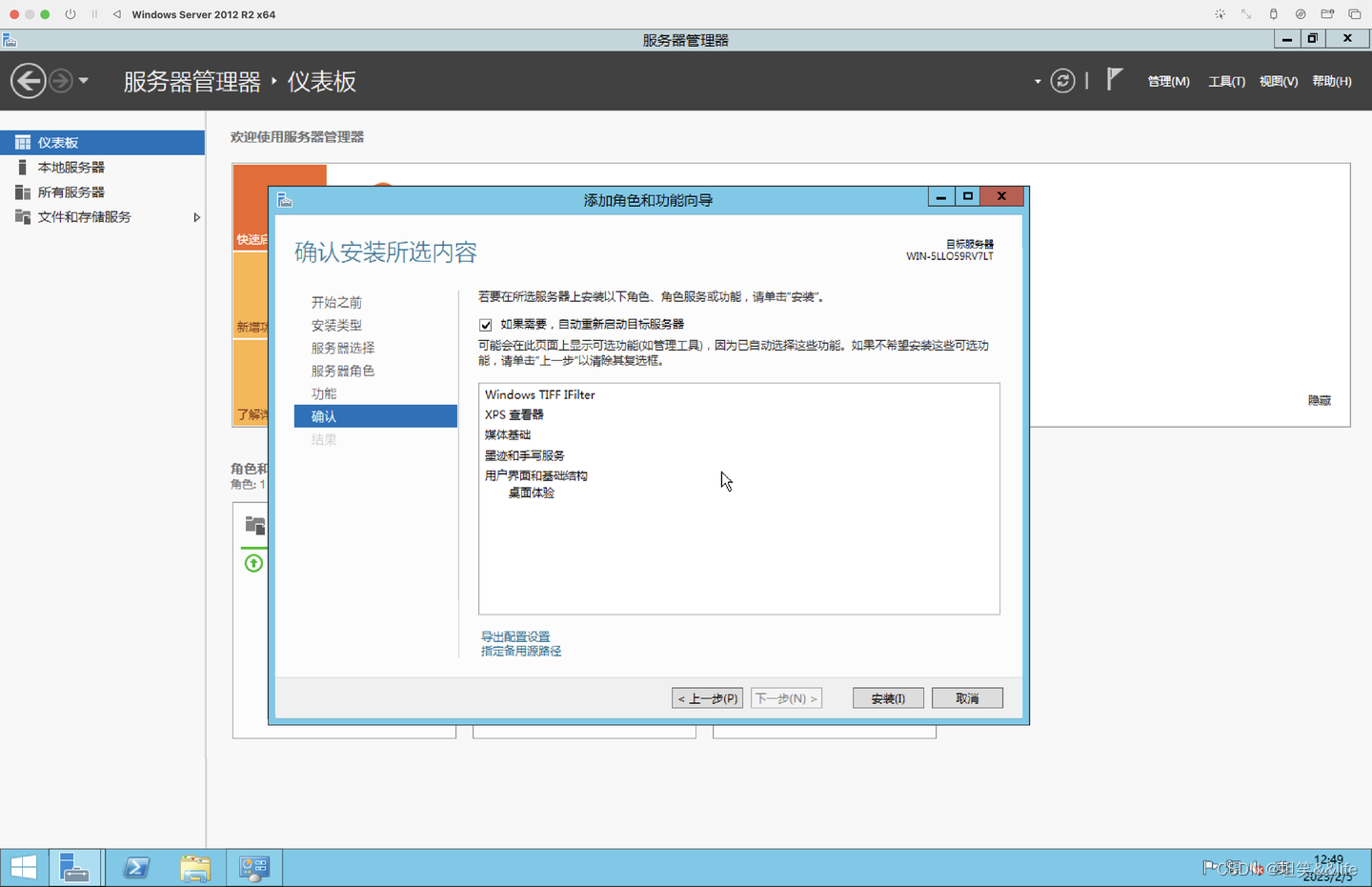Click the green up-arrow status icon in role tile
The height and width of the screenshot is (887, 1372).
click(253, 563)
